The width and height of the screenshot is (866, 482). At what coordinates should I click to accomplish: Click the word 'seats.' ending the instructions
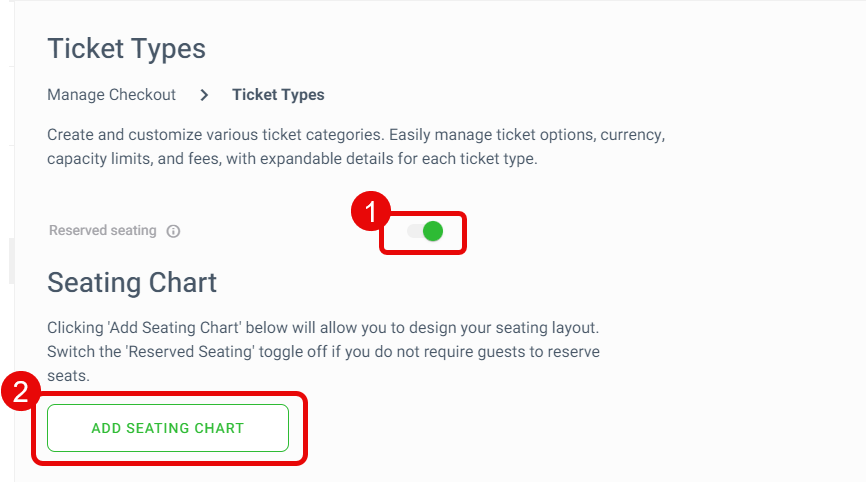[68, 376]
